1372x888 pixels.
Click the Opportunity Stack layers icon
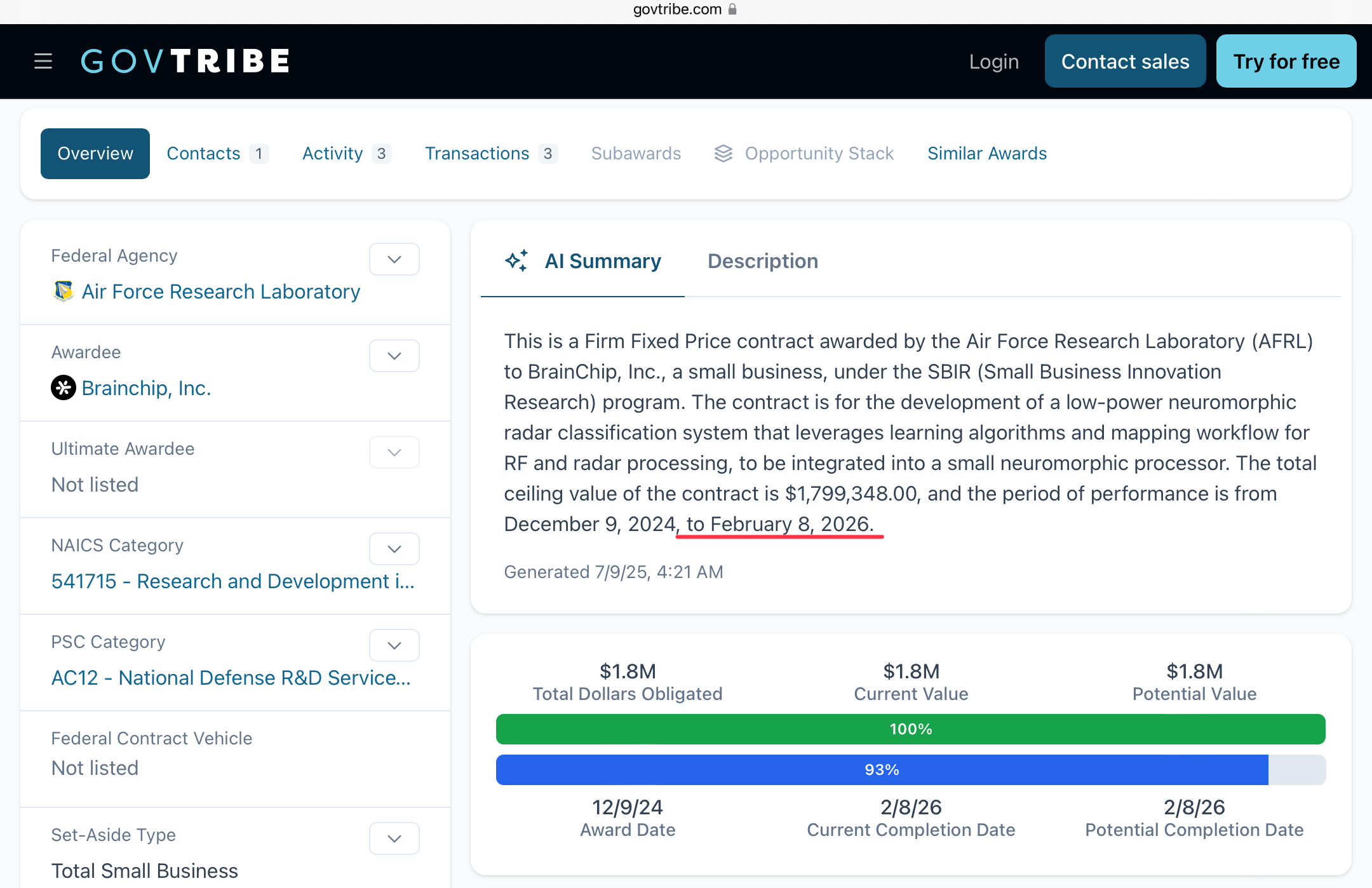pos(723,153)
